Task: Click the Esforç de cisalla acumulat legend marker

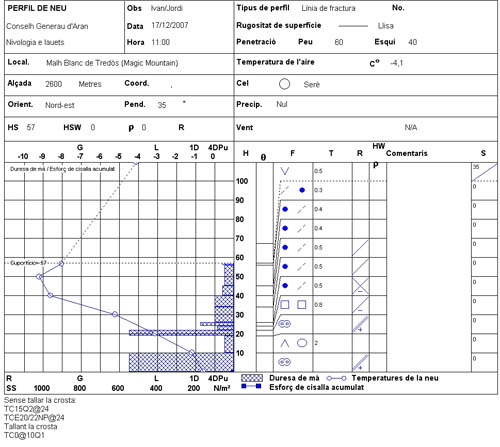Action: (x=251, y=386)
